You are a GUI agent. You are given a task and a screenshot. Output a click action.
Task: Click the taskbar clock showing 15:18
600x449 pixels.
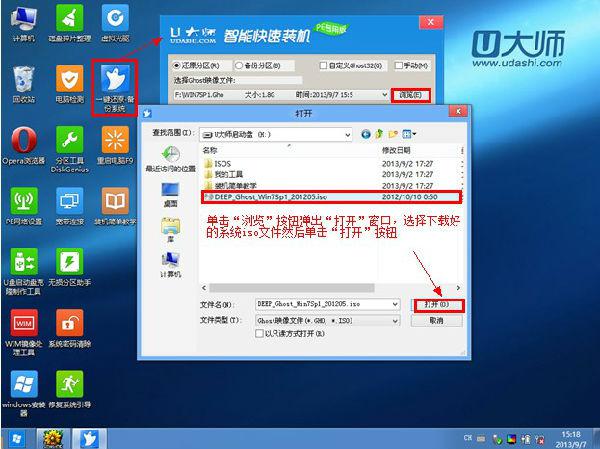(571, 439)
